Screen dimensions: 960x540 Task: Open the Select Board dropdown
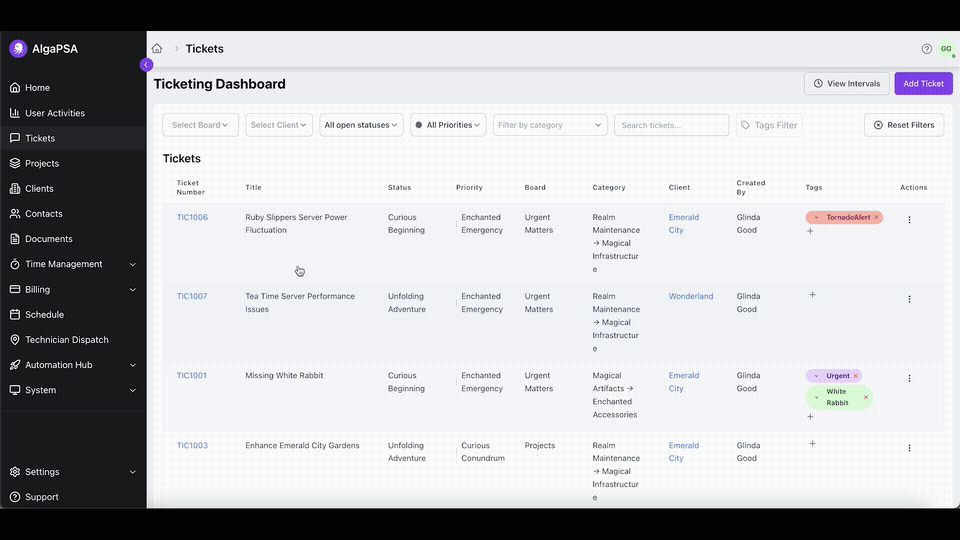click(x=200, y=125)
